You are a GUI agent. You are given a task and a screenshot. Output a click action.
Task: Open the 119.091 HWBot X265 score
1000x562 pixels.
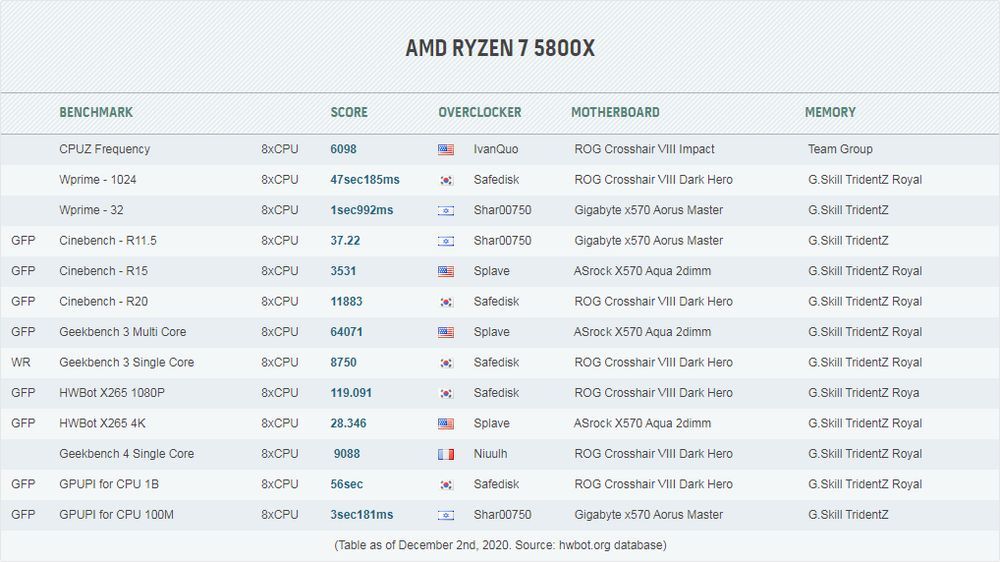[351, 393]
